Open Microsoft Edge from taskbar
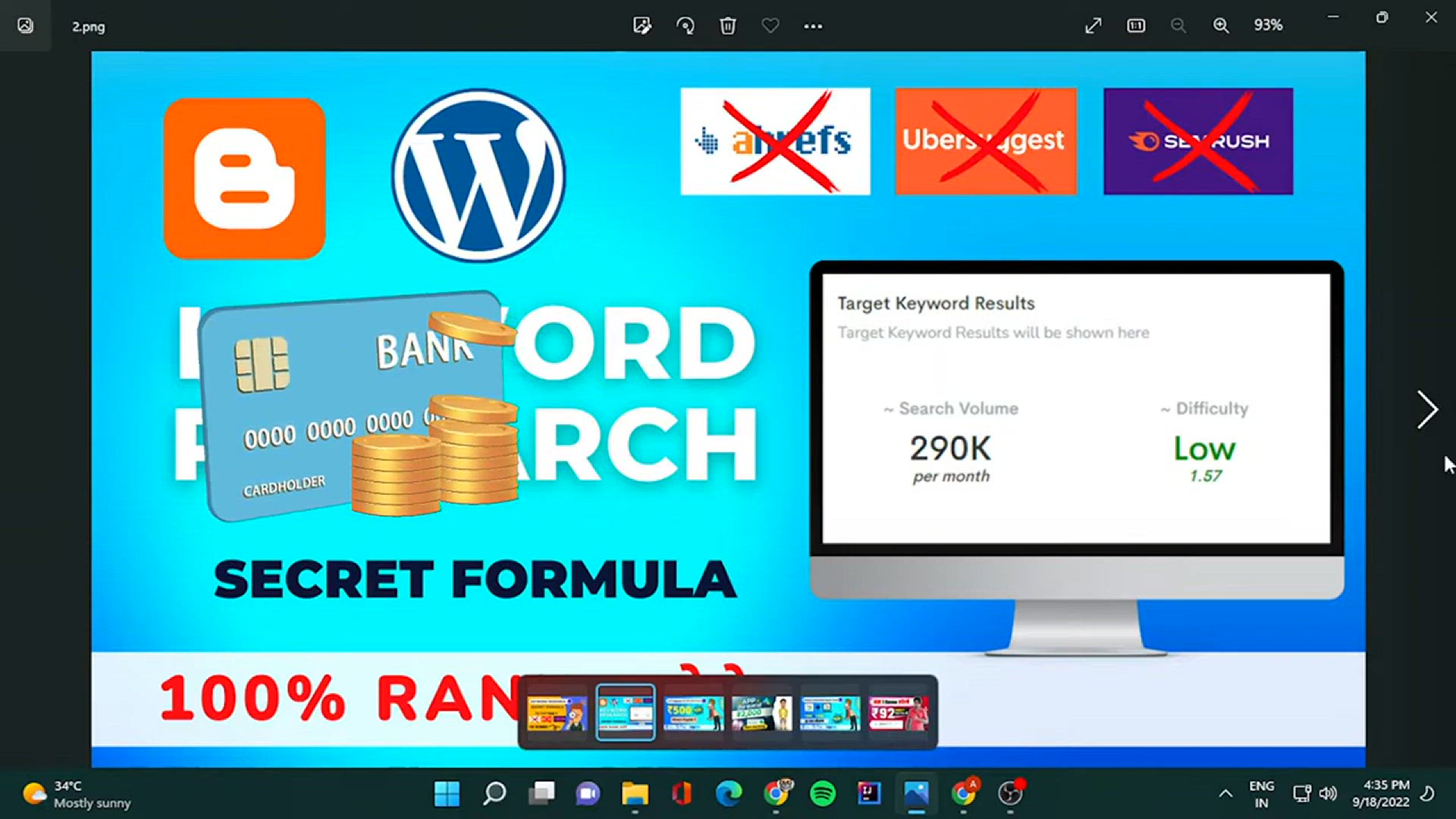Image resolution: width=1456 pixels, height=819 pixels. coord(729,794)
